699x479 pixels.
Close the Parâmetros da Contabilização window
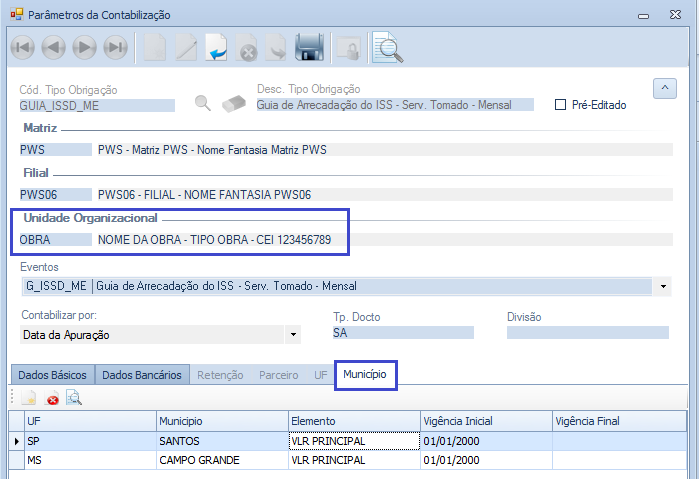tap(675, 15)
